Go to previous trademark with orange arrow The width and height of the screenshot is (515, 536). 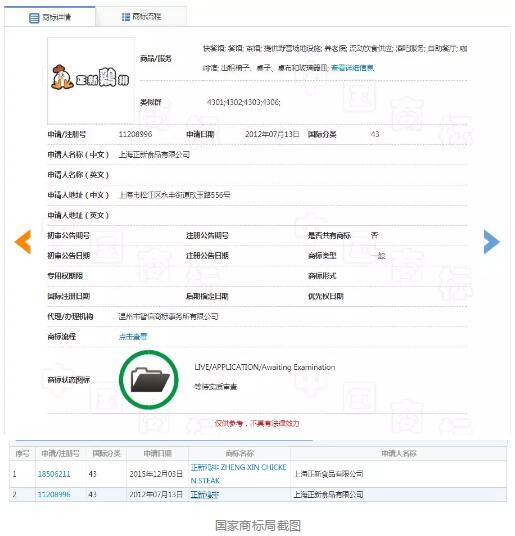tap(23, 242)
